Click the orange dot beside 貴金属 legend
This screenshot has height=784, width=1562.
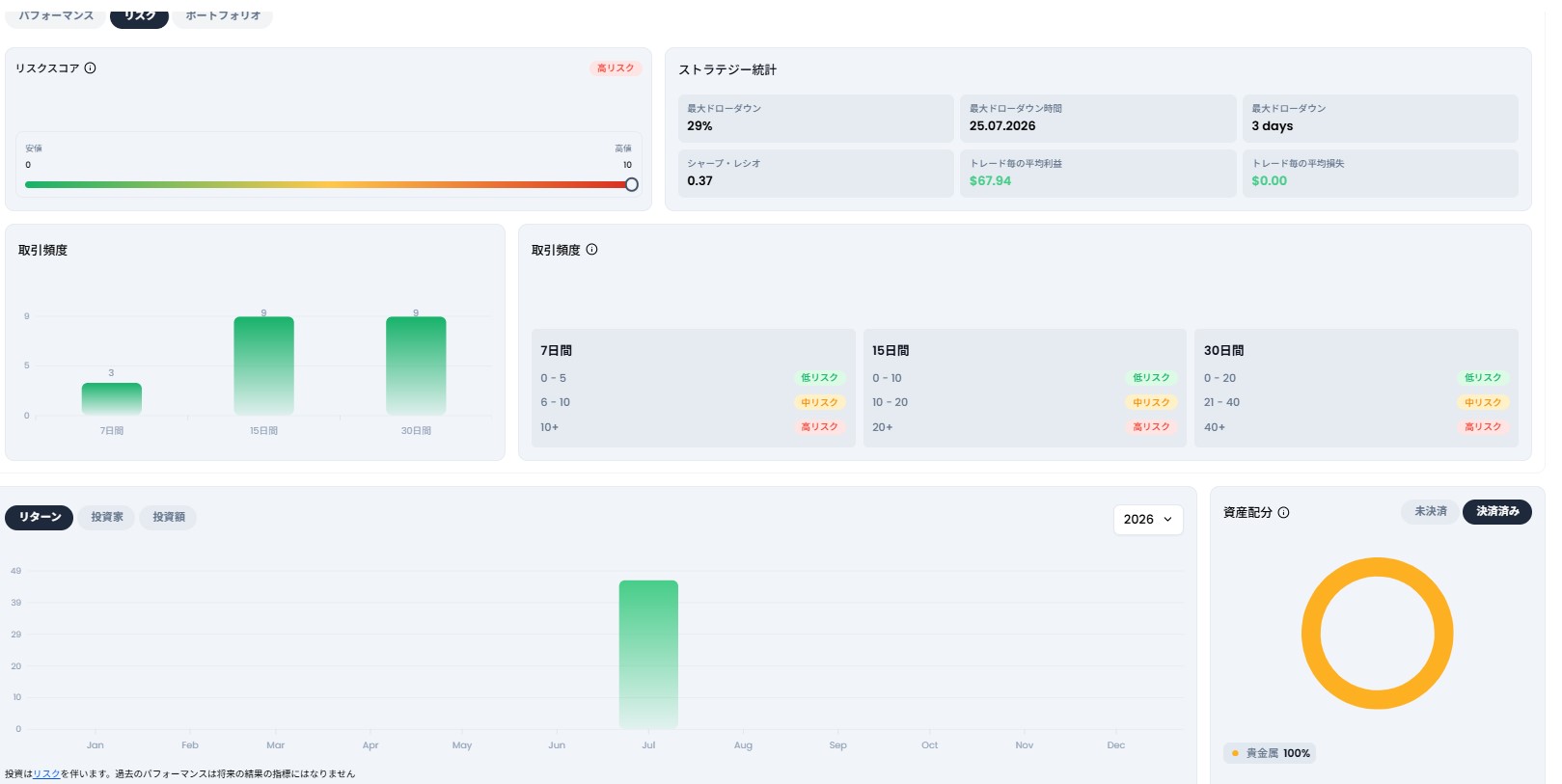[1235, 753]
